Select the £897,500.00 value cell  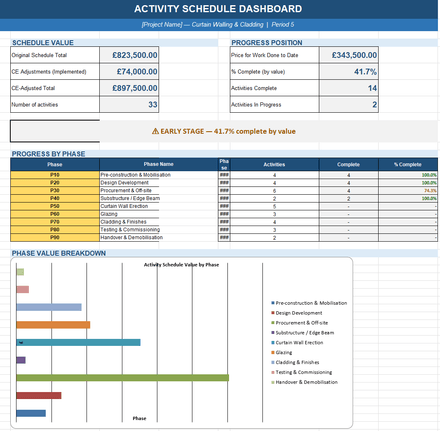(x=129, y=88)
